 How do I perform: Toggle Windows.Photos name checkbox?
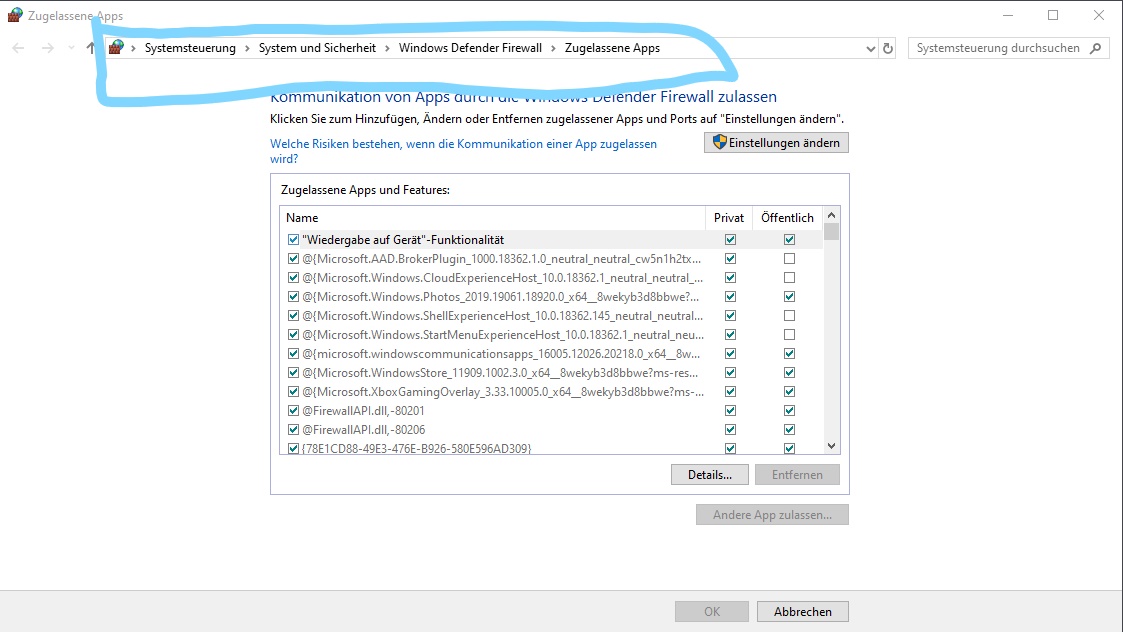pos(293,297)
